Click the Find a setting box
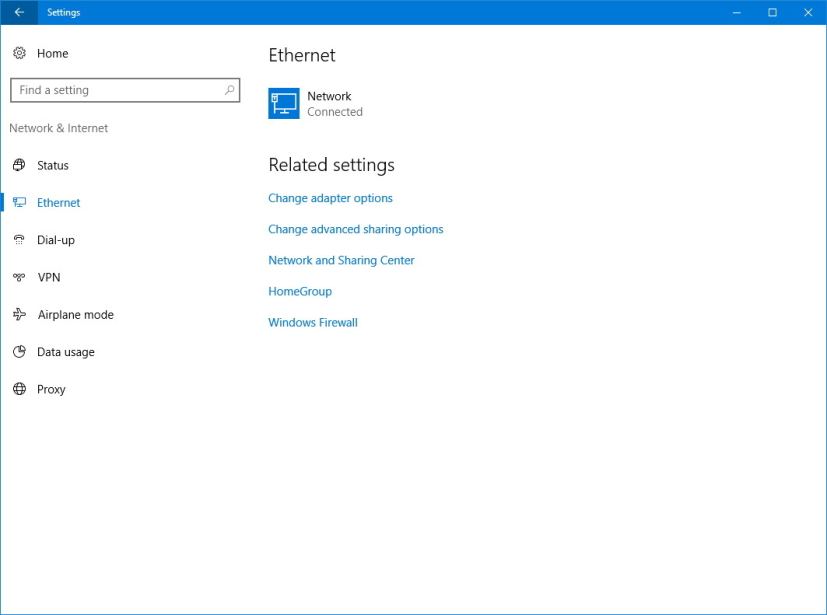 (x=125, y=90)
